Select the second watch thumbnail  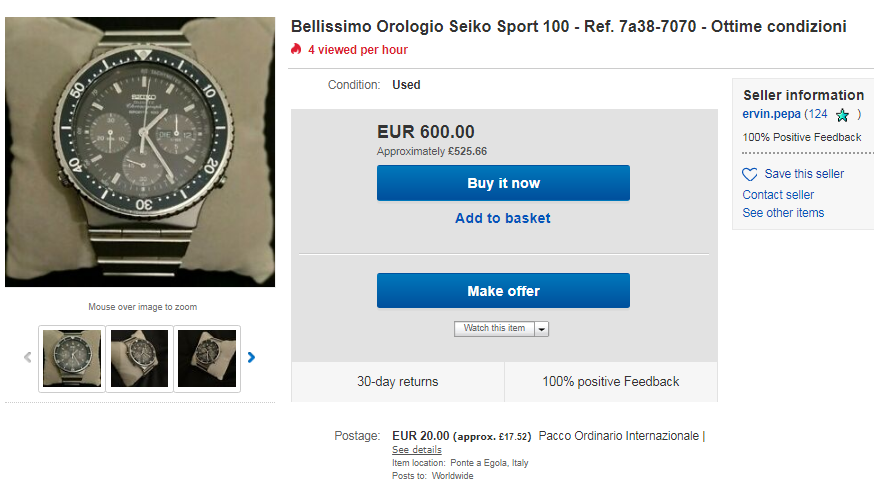(x=139, y=358)
